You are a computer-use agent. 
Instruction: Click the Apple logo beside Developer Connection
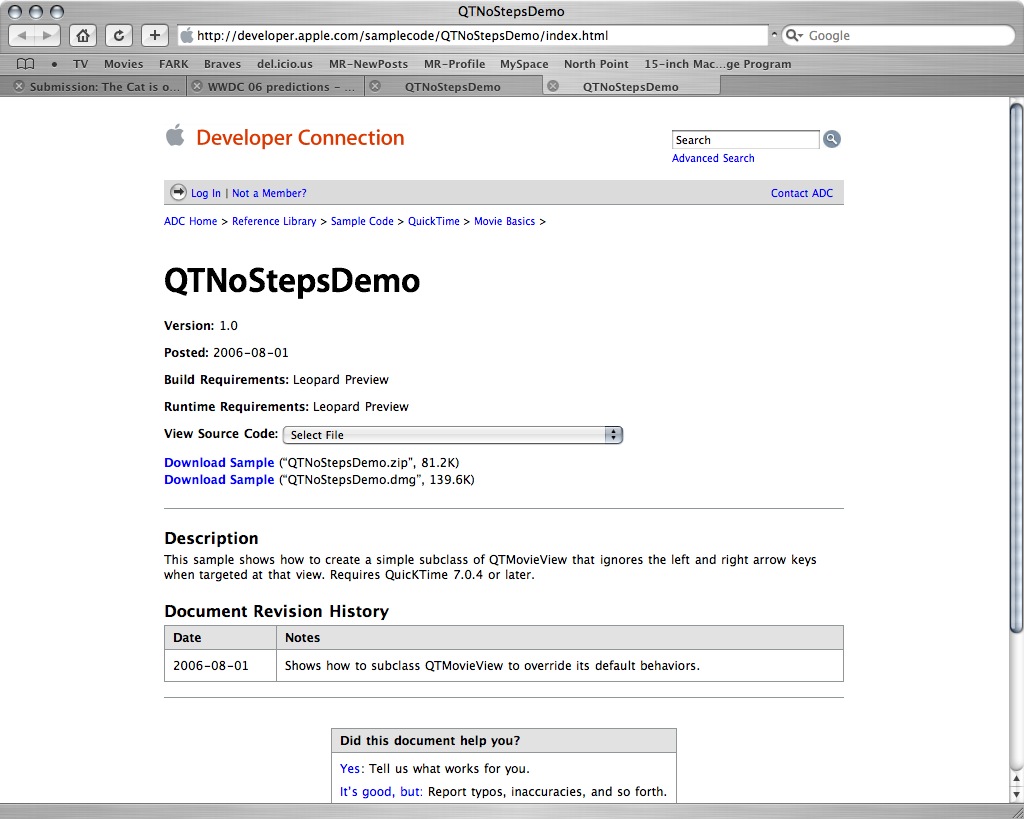pos(175,135)
